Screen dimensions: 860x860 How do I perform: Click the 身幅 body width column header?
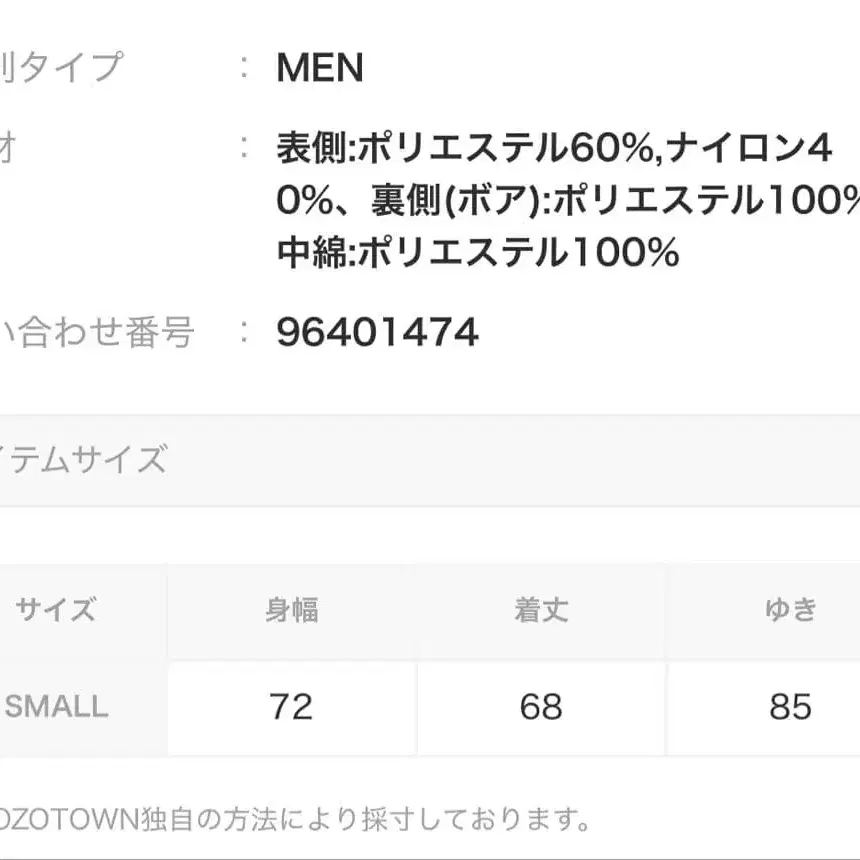click(x=291, y=609)
